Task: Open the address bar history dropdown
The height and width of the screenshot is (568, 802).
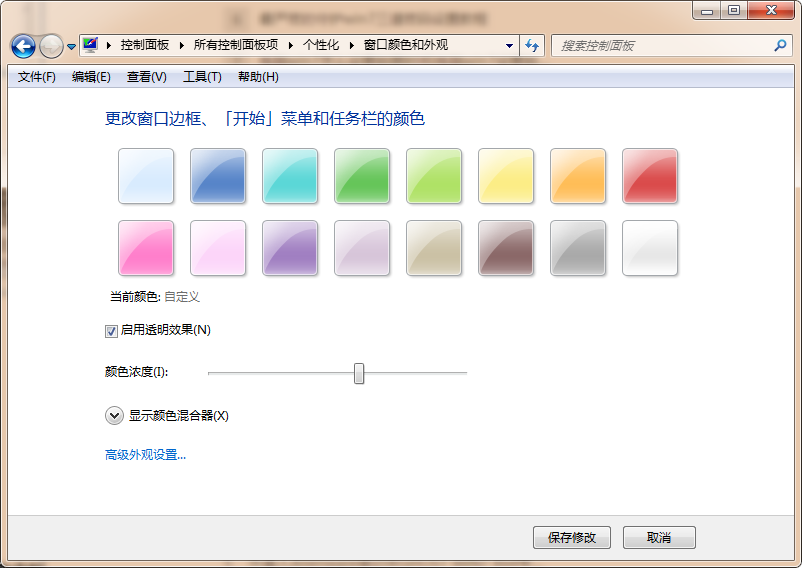Action: pyautogui.click(x=509, y=45)
